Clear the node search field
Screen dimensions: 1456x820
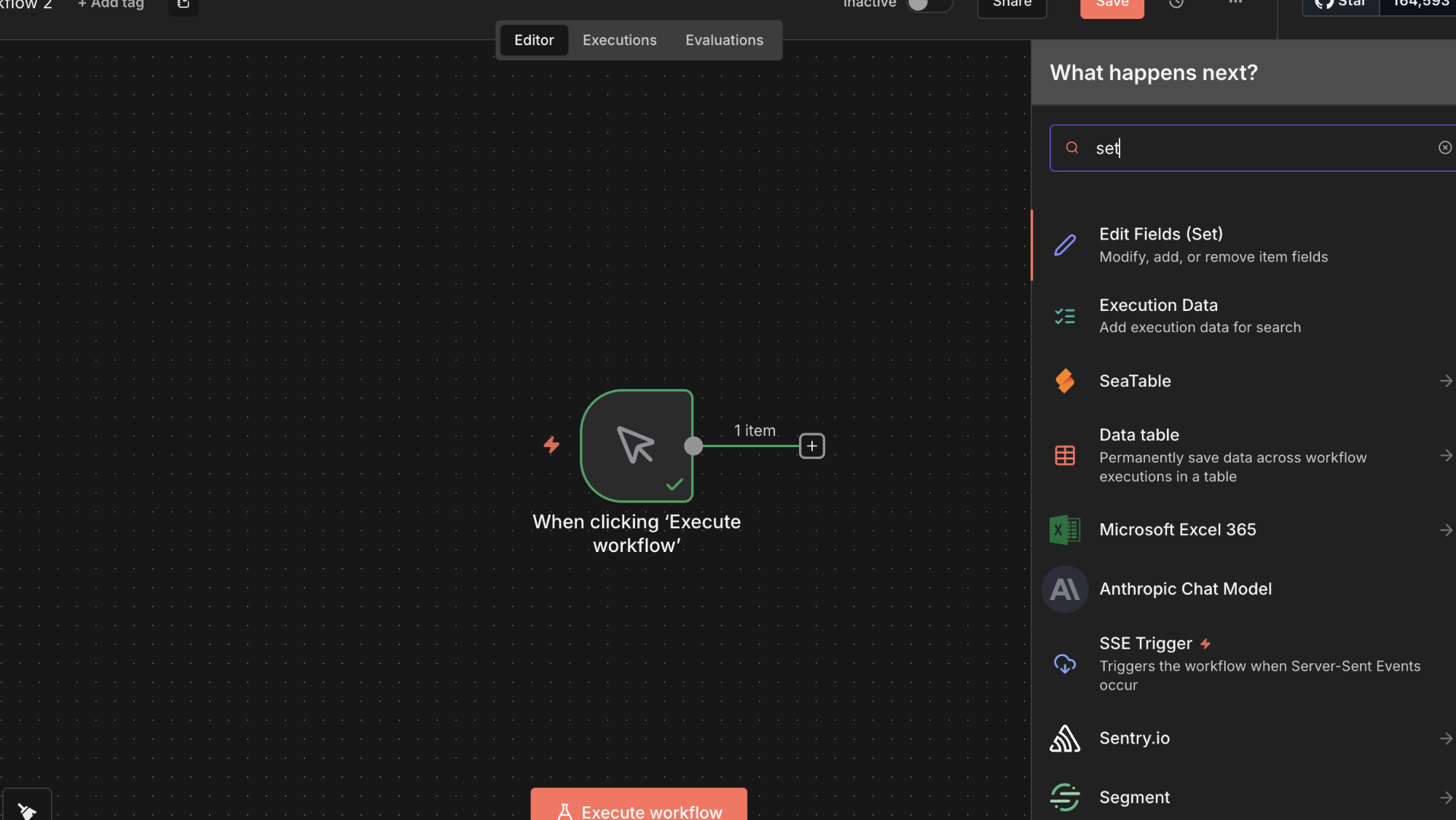coord(1445,148)
